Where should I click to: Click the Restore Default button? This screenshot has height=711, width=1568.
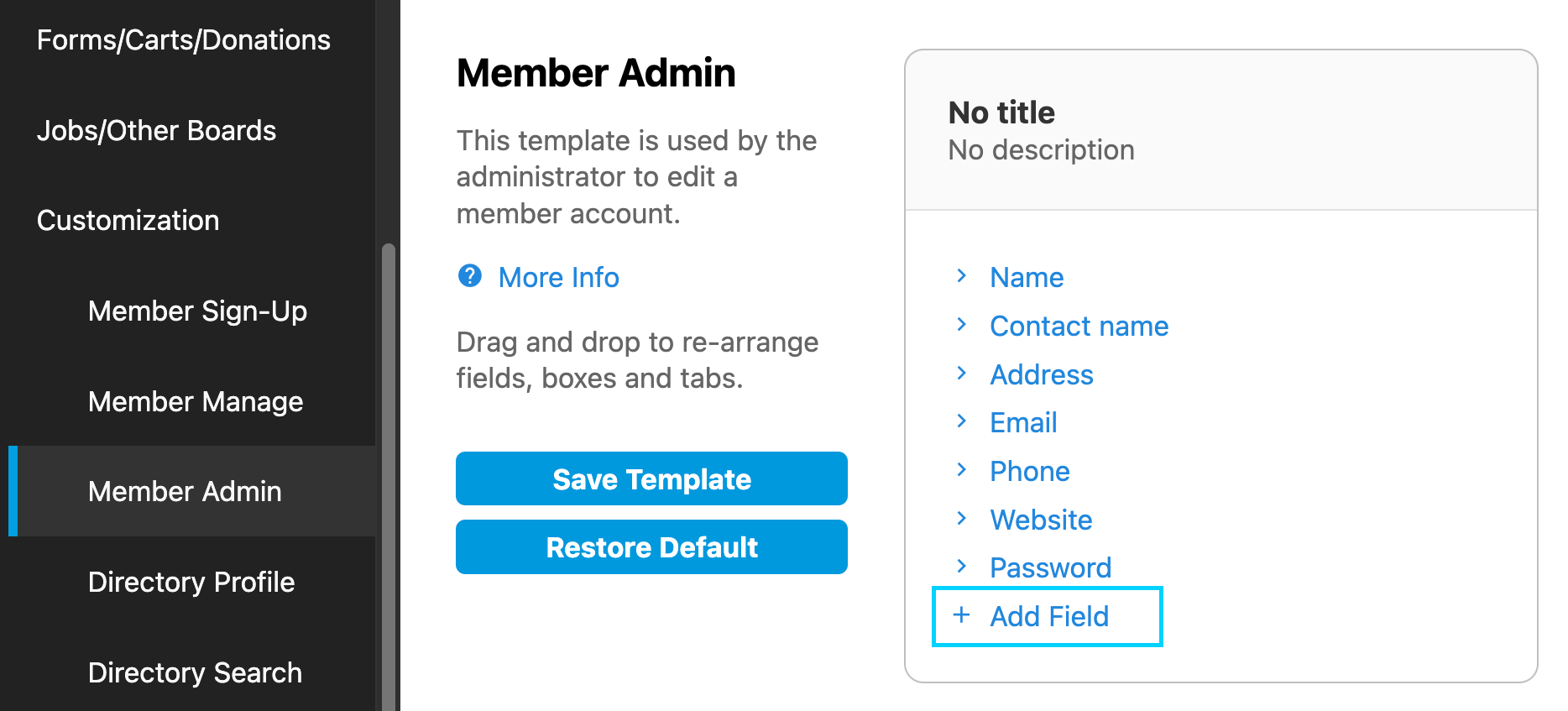tap(651, 547)
